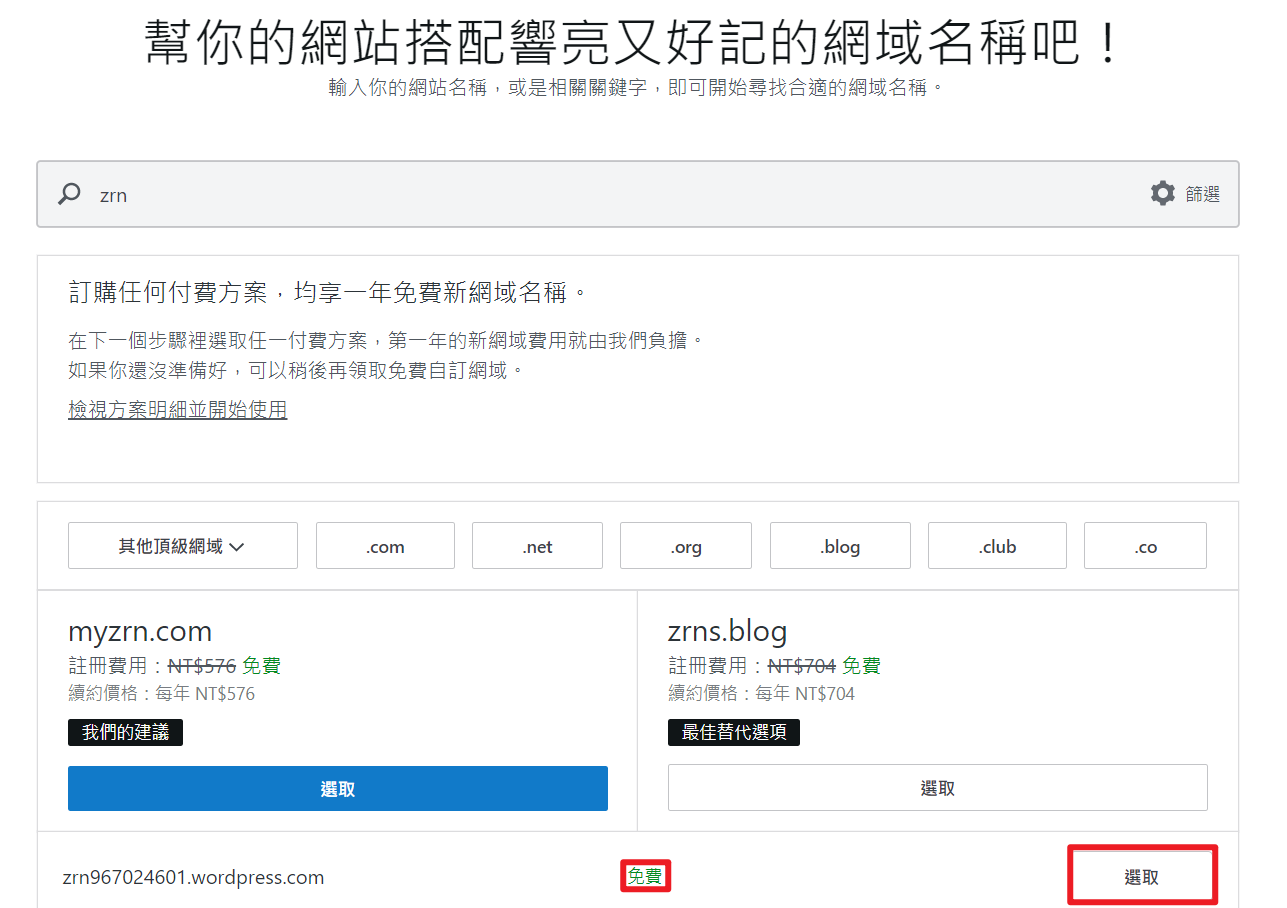Click the 我們的建議 badge
The width and height of the screenshot is (1287, 908).
[x=125, y=732]
